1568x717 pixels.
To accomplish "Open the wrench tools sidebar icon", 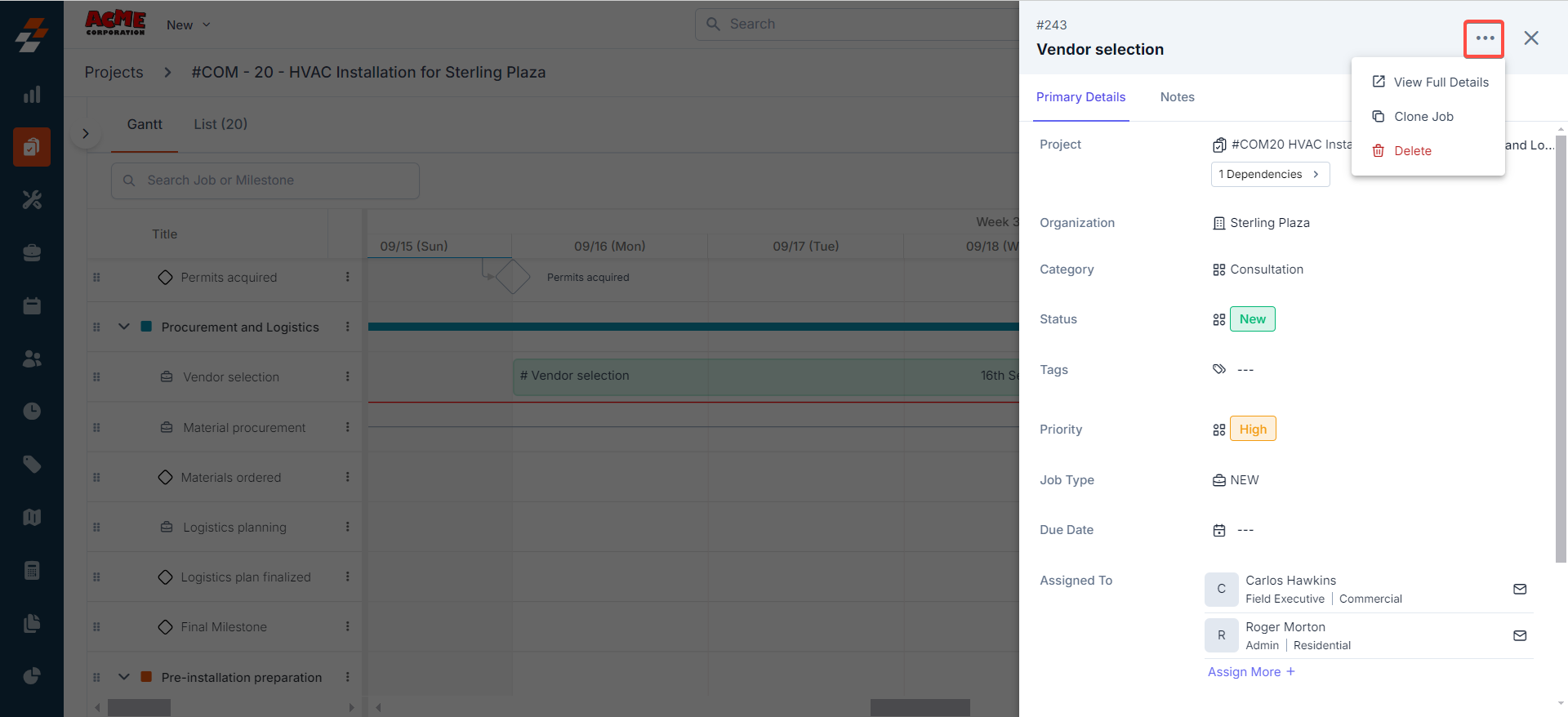I will [x=32, y=200].
